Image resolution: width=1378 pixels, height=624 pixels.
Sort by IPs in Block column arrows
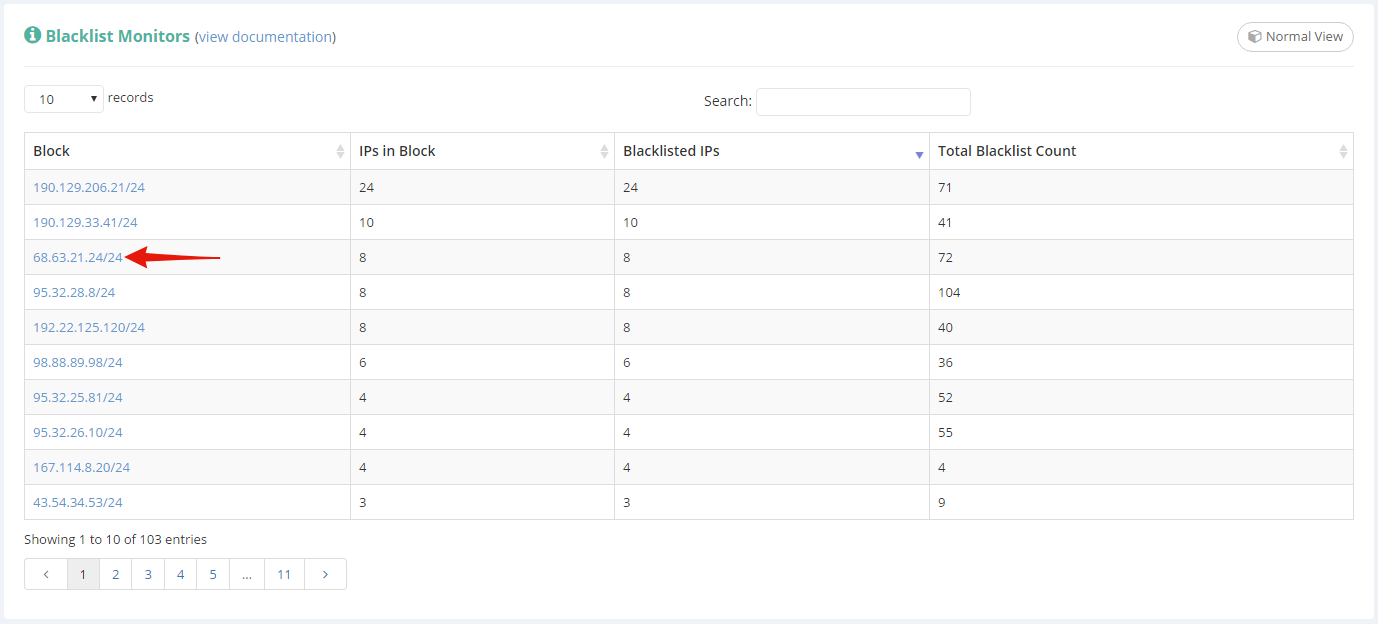pyautogui.click(x=604, y=152)
